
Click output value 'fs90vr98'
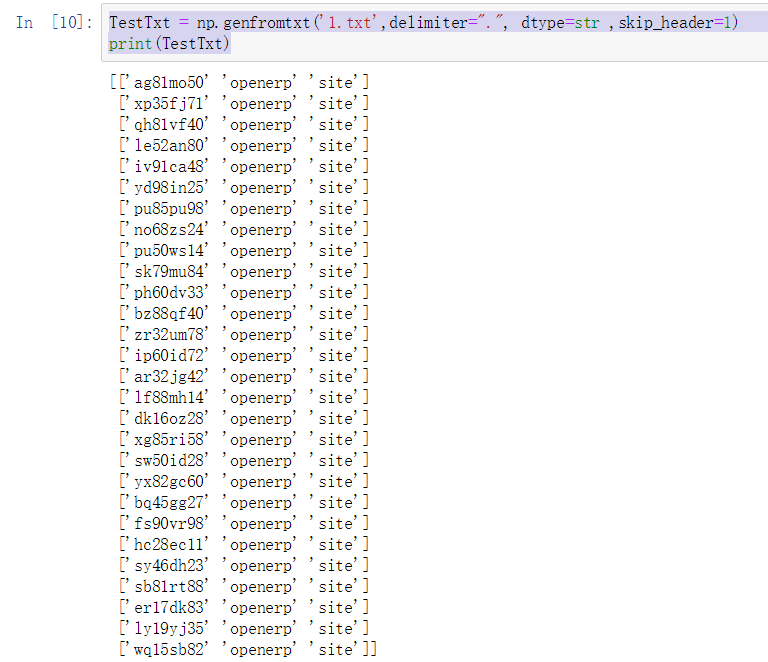pos(169,524)
